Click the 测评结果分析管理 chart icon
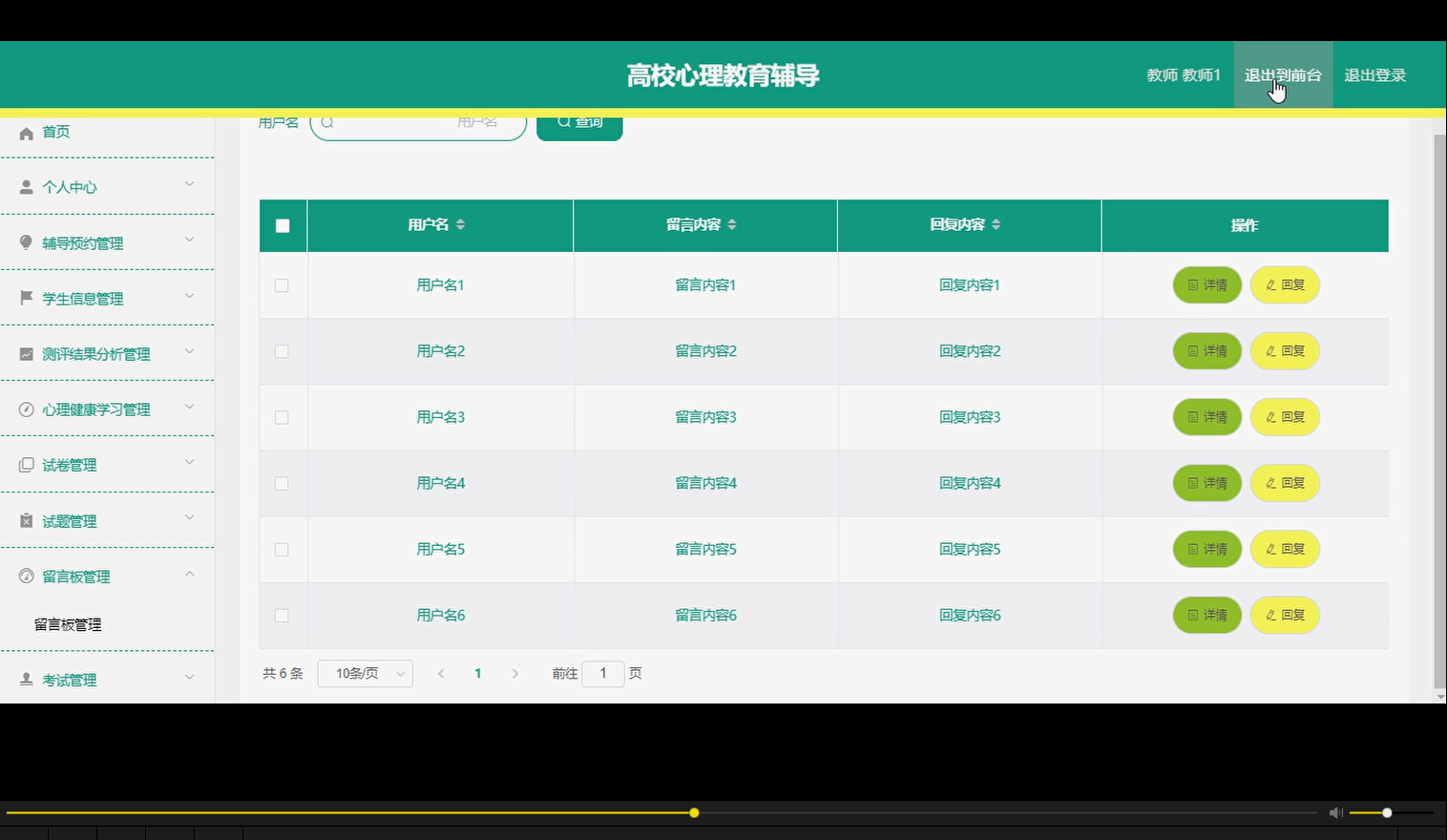The height and width of the screenshot is (840, 1447). pos(27,354)
